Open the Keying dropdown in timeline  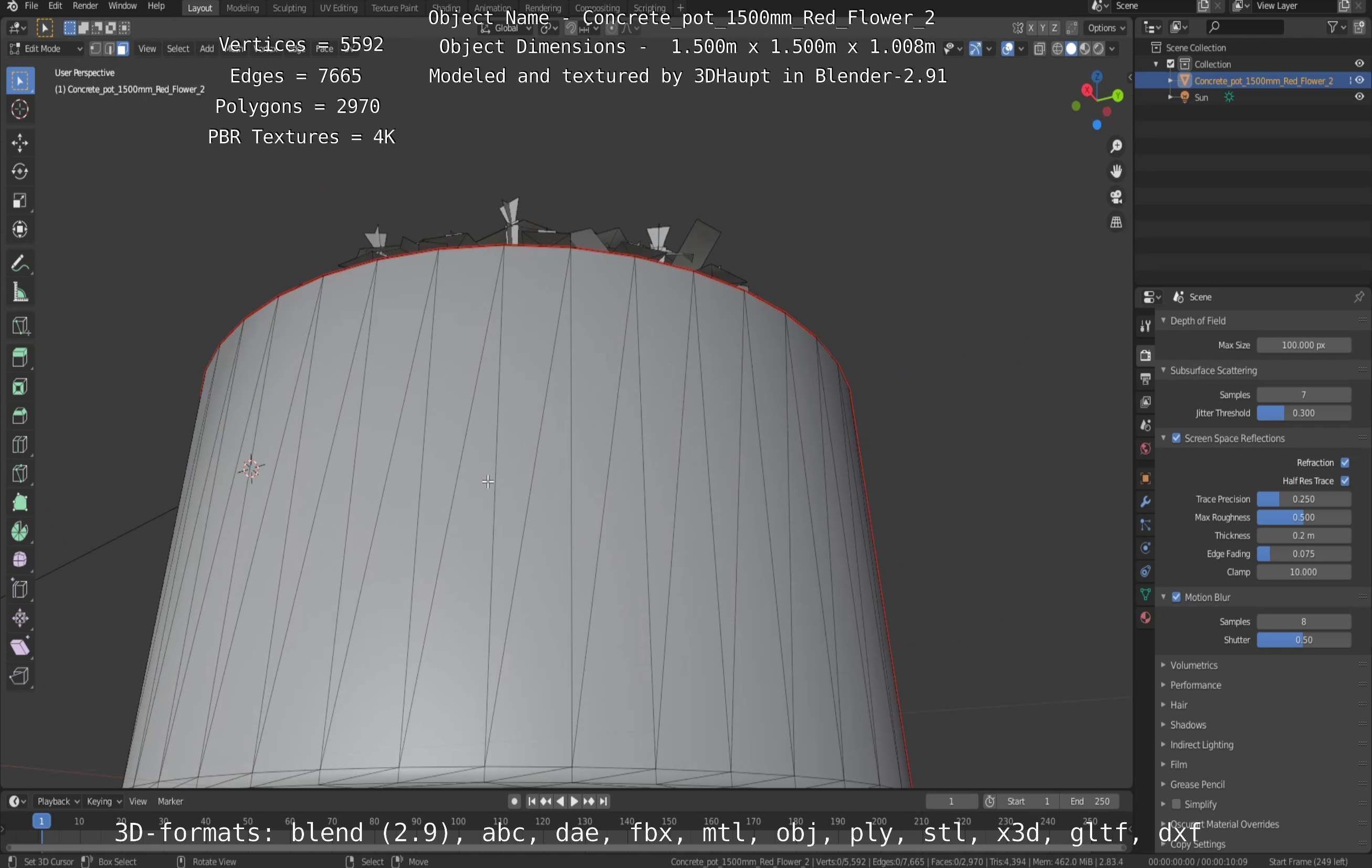[103, 801]
